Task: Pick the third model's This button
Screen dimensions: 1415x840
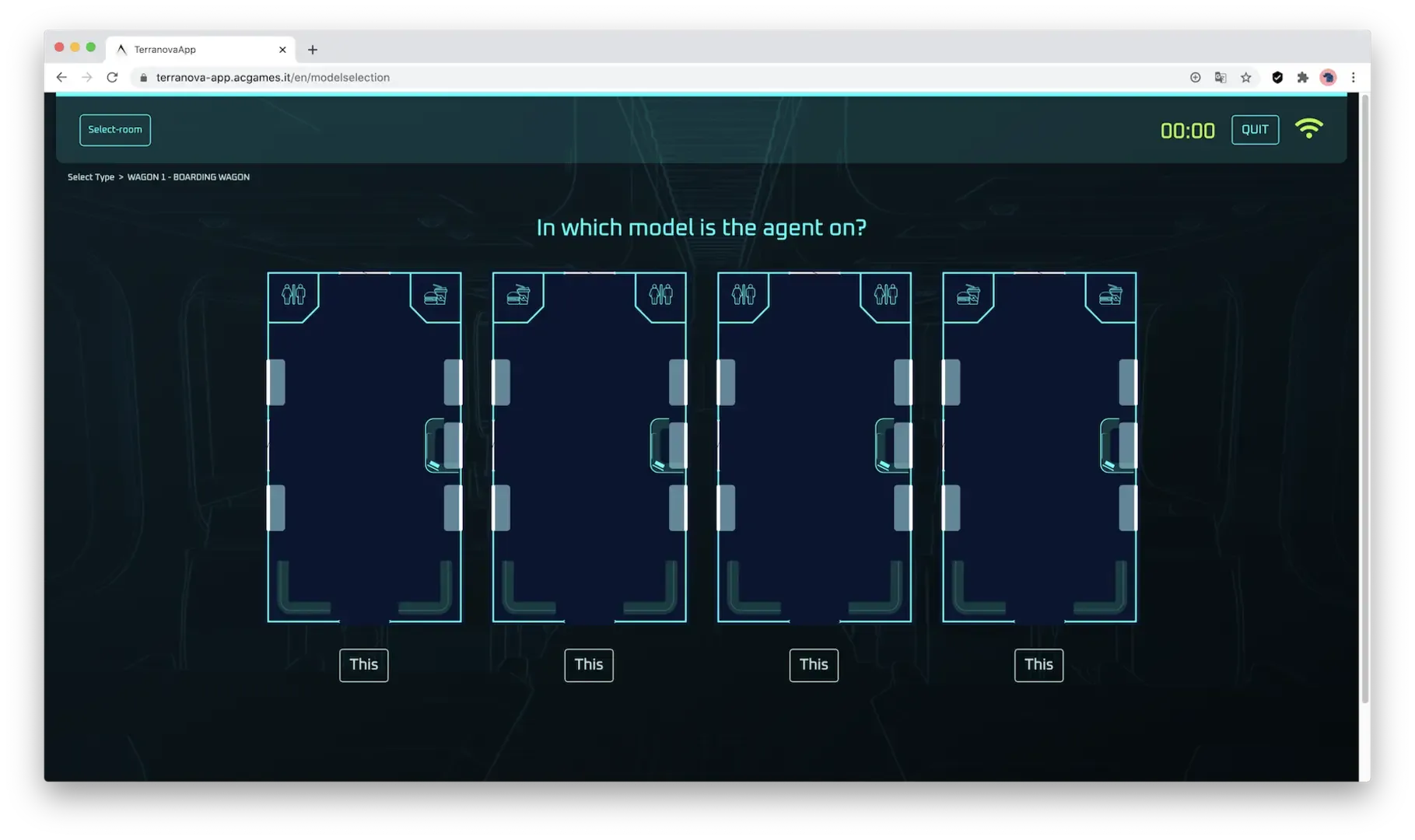Action: tap(814, 665)
